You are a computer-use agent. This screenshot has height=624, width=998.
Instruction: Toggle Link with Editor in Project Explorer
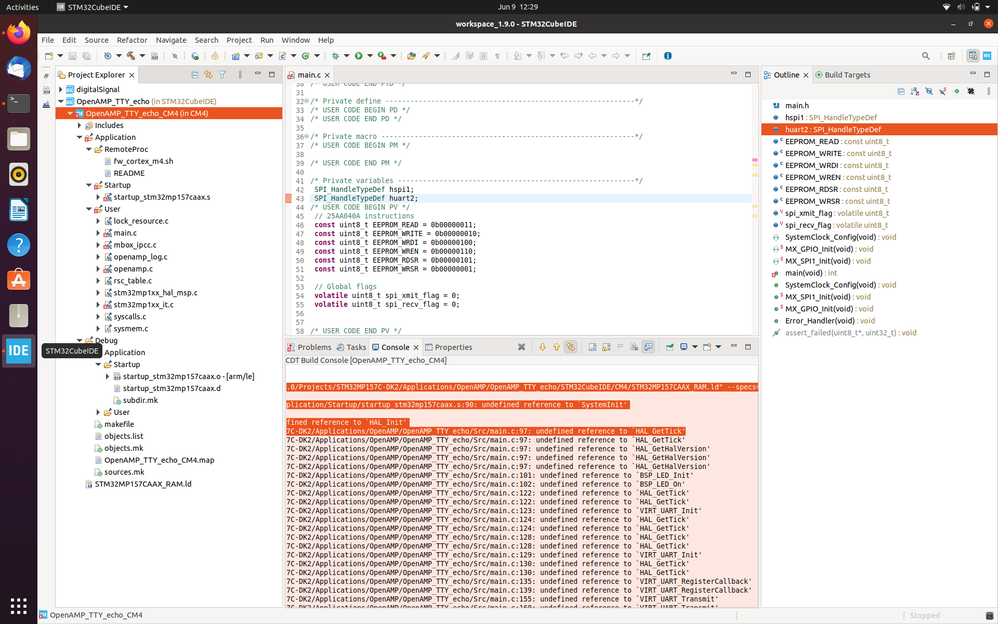tap(208, 74)
